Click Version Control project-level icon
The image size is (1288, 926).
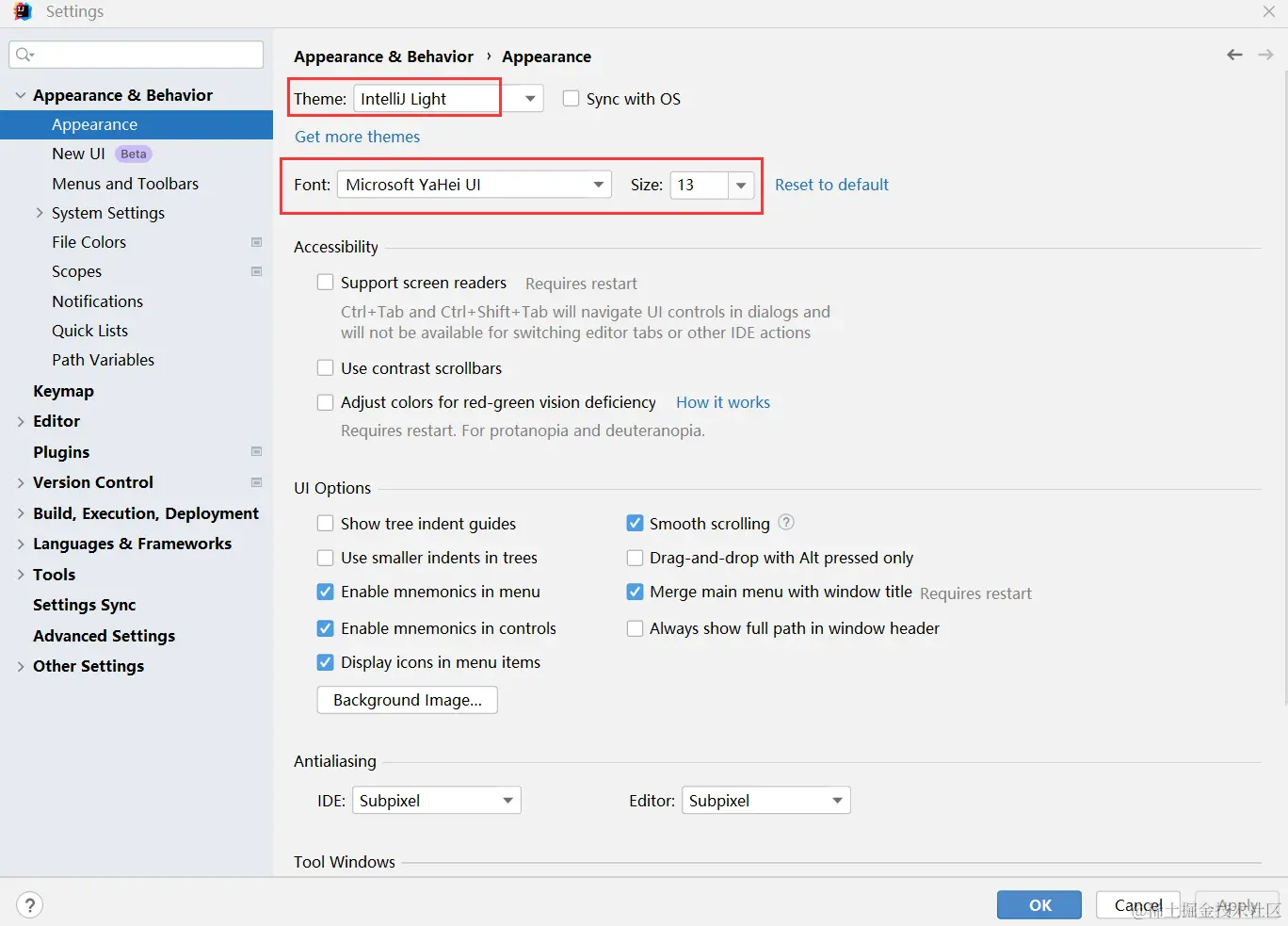(x=256, y=482)
